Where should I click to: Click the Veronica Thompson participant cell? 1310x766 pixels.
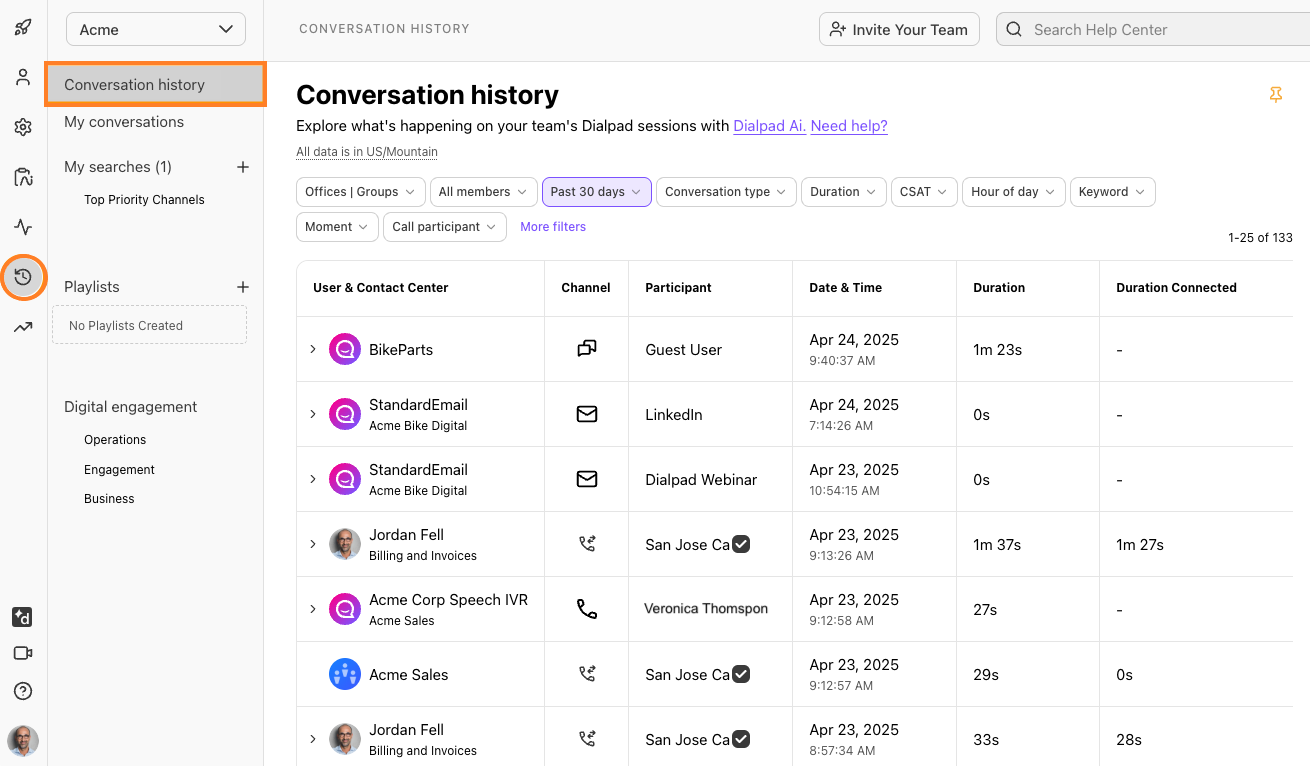click(x=706, y=609)
